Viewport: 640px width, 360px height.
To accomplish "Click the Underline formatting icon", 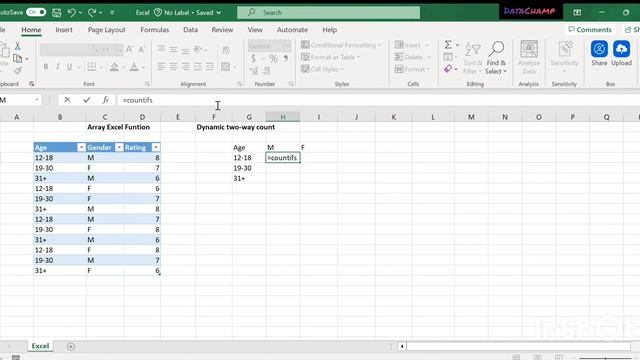I will pos(69,67).
